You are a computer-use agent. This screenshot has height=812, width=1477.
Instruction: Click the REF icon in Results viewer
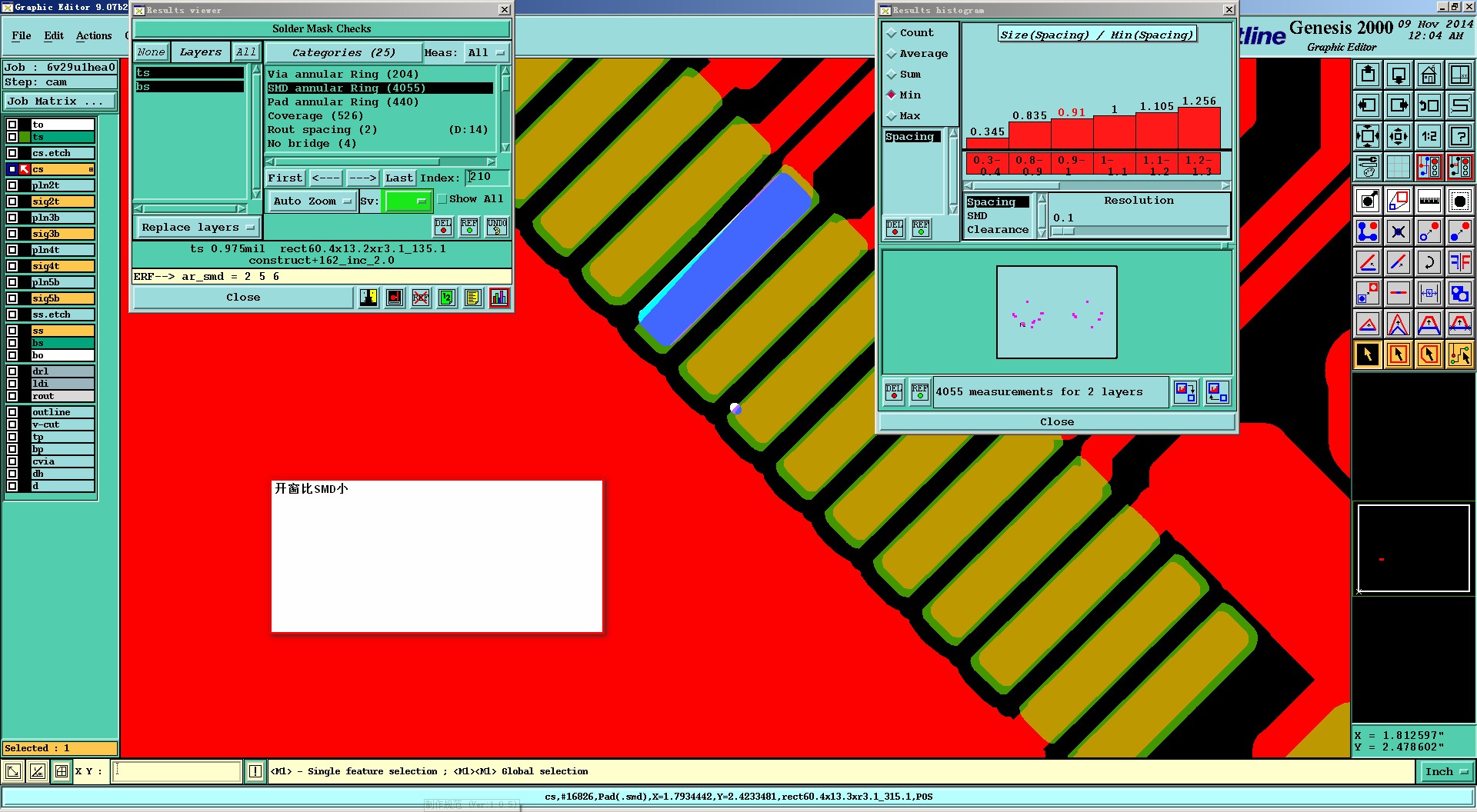click(469, 227)
